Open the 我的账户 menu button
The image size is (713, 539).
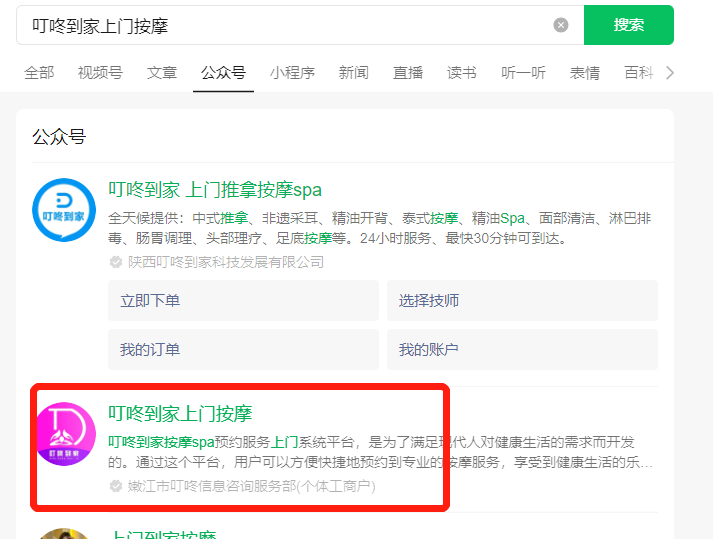tap(522, 349)
